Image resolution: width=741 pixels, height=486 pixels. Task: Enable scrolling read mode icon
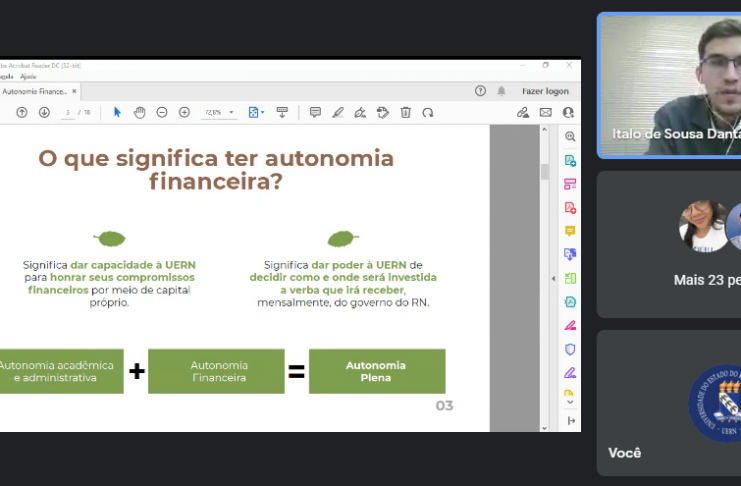pyautogui.click(x=282, y=113)
